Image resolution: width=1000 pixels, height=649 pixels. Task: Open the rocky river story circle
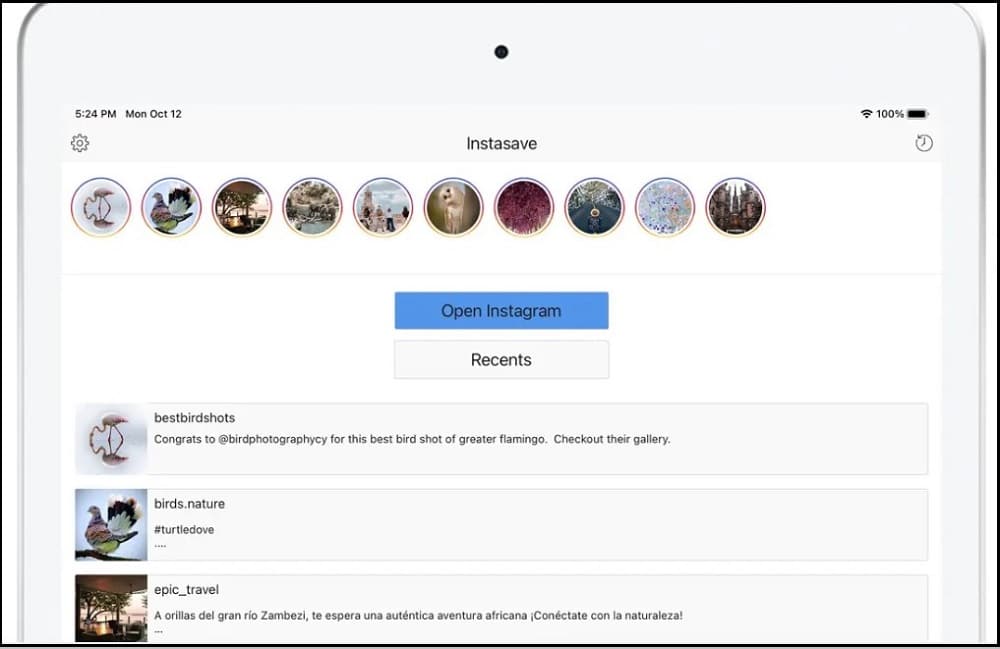click(312, 207)
